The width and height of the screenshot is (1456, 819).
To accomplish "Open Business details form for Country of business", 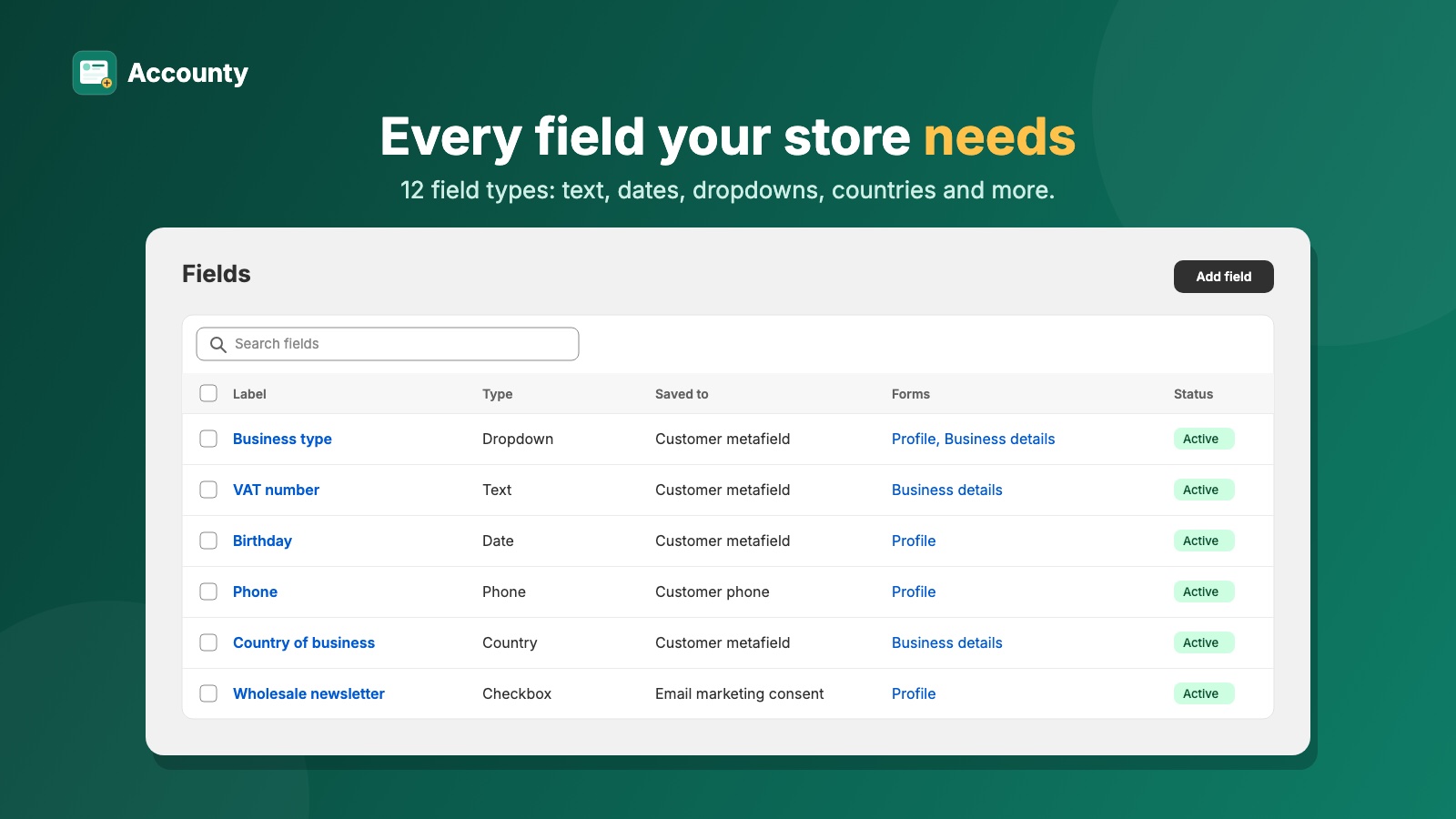I will point(946,642).
